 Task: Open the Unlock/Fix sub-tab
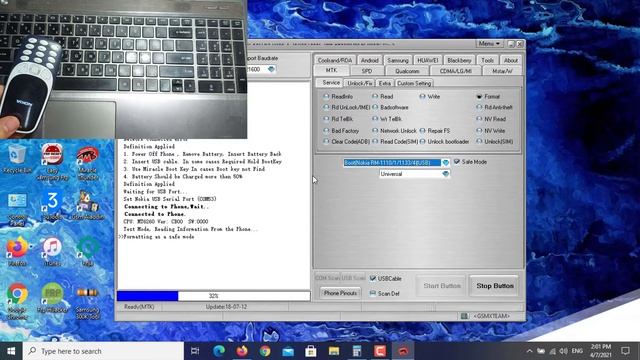click(x=360, y=83)
